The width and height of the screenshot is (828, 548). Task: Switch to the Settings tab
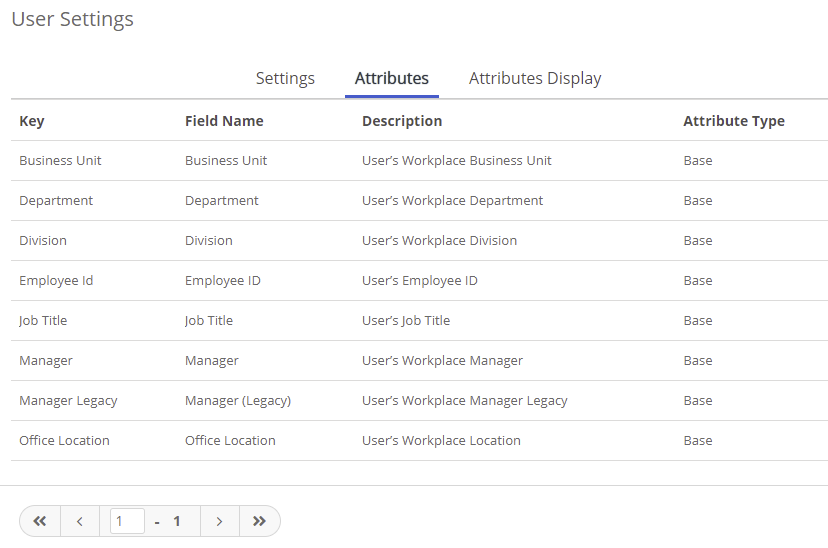(x=285, y=78)
